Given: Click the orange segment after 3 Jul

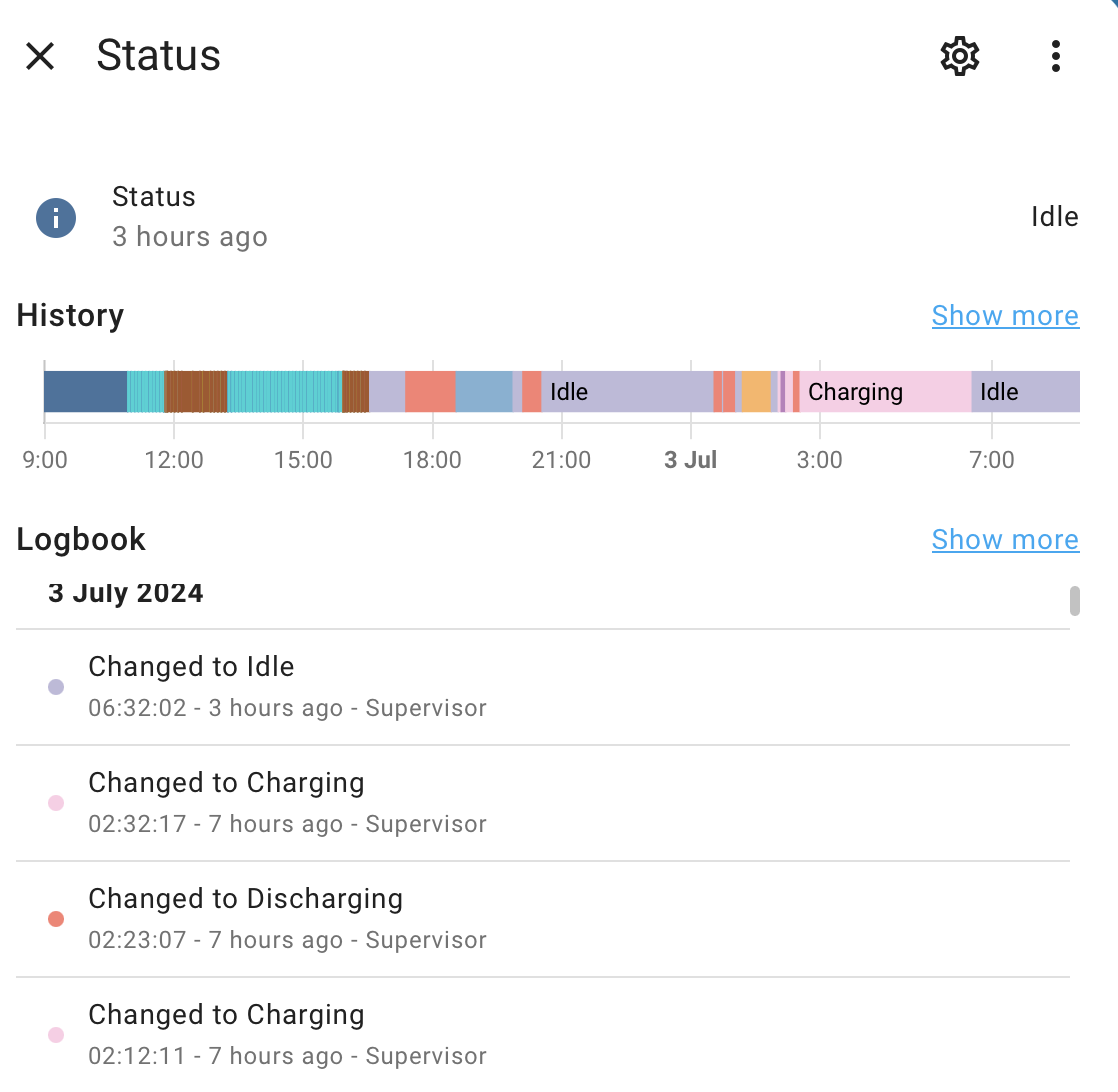Looking at the screenshot, I should 756,391.
